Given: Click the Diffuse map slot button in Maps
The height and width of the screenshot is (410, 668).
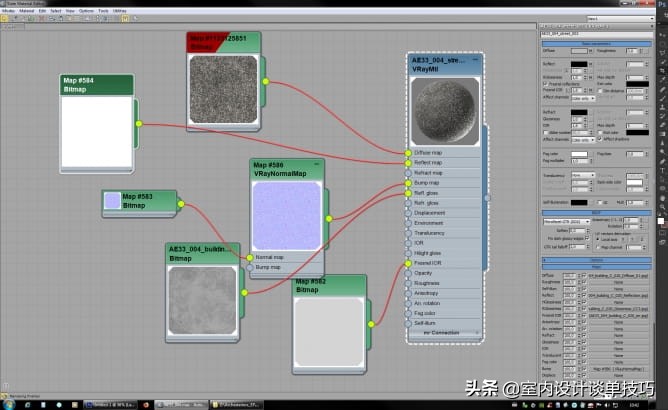Looking at the screenshot, I should pos(620,274).
